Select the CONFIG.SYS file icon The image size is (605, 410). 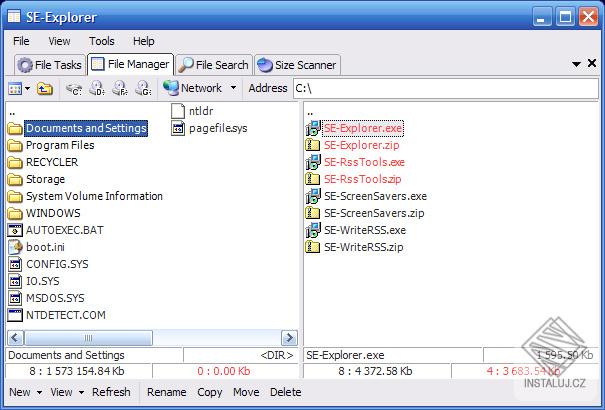15,264
